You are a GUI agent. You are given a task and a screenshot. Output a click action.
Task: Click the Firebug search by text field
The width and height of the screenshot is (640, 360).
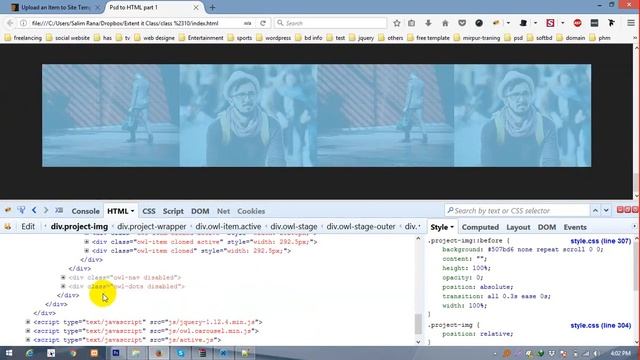[517, 211]
